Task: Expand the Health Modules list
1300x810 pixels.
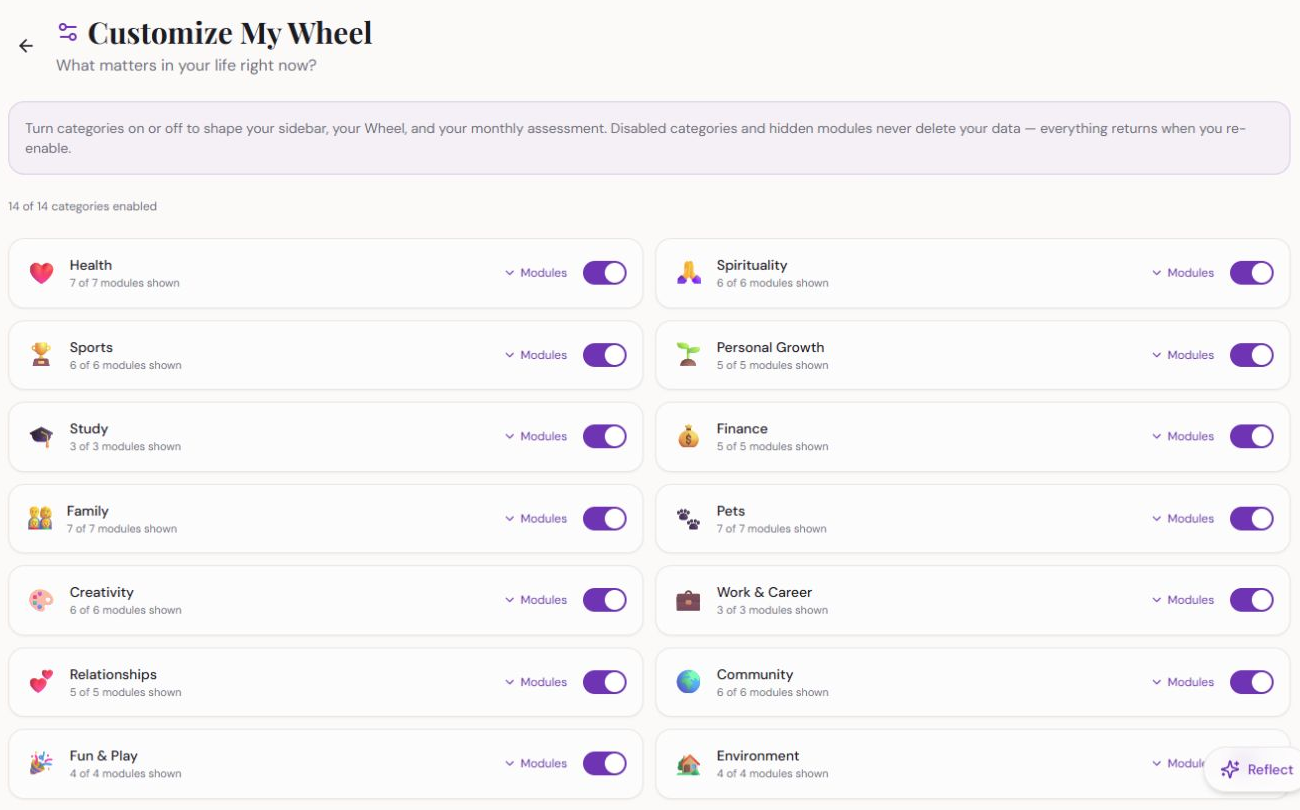Action: point(536,273)
